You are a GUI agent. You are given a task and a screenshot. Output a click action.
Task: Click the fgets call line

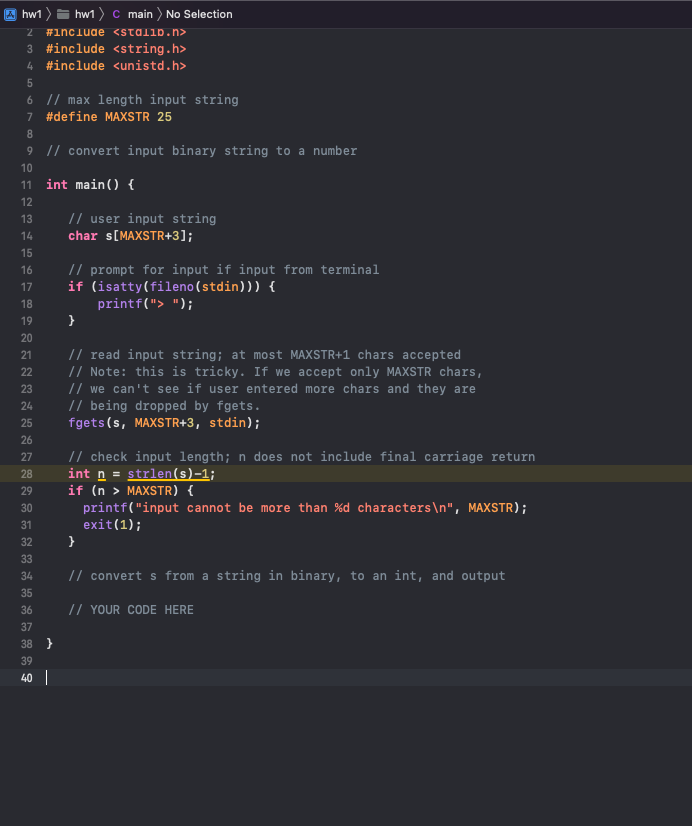point(164,423)
